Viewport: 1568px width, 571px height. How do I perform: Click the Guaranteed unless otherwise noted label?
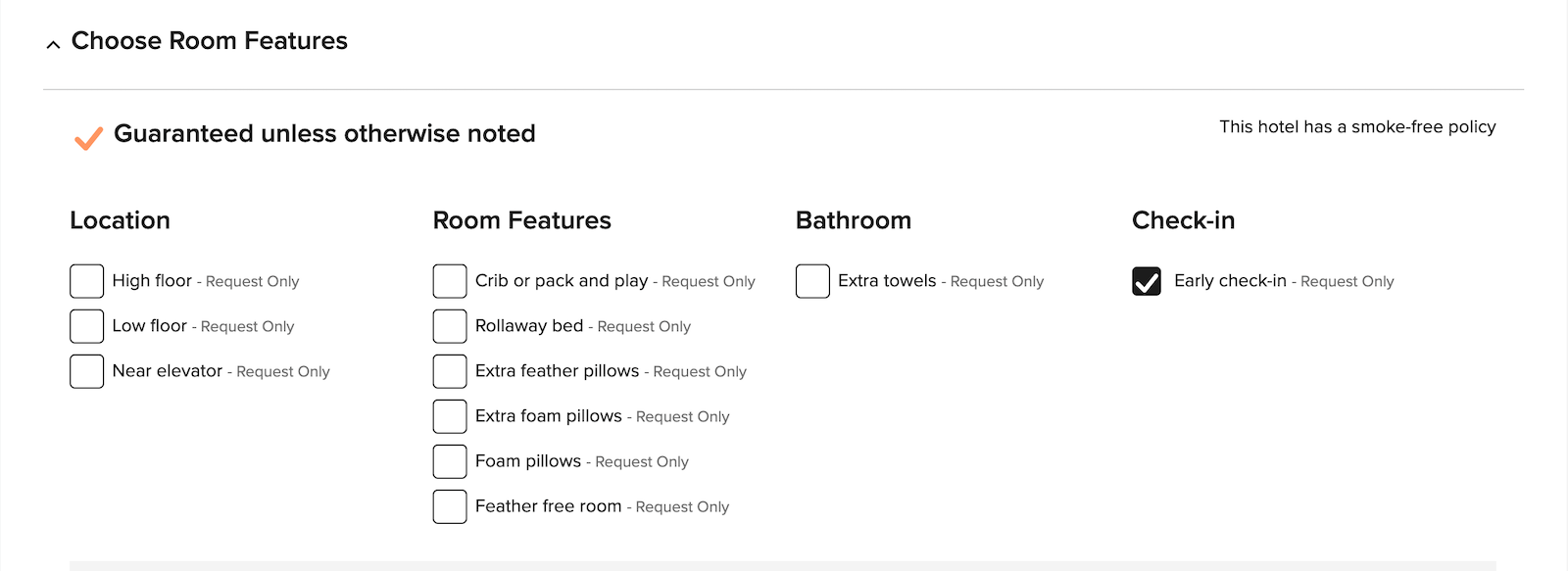tap(325, 134)
